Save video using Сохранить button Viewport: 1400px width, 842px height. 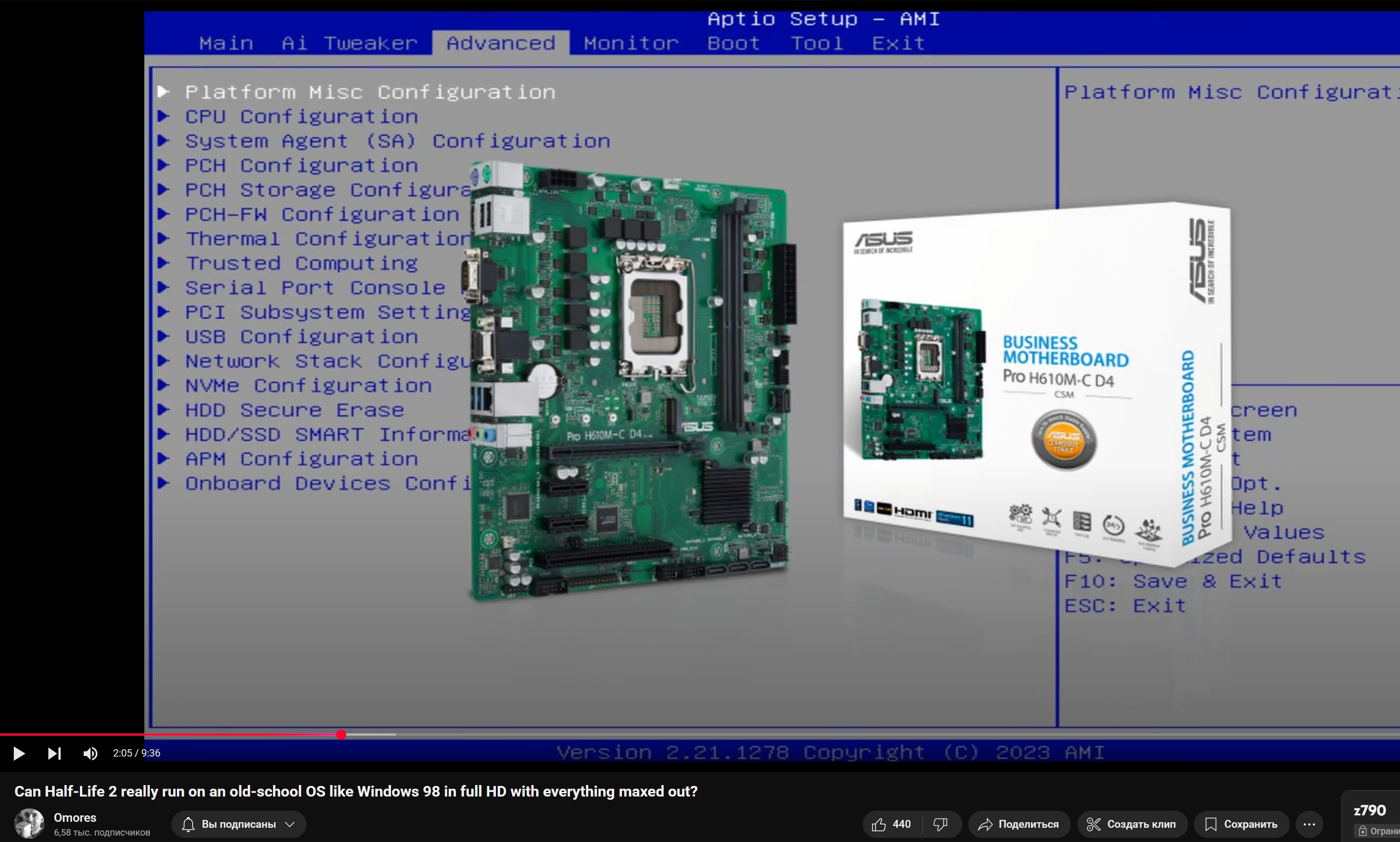coord(1241,824)
